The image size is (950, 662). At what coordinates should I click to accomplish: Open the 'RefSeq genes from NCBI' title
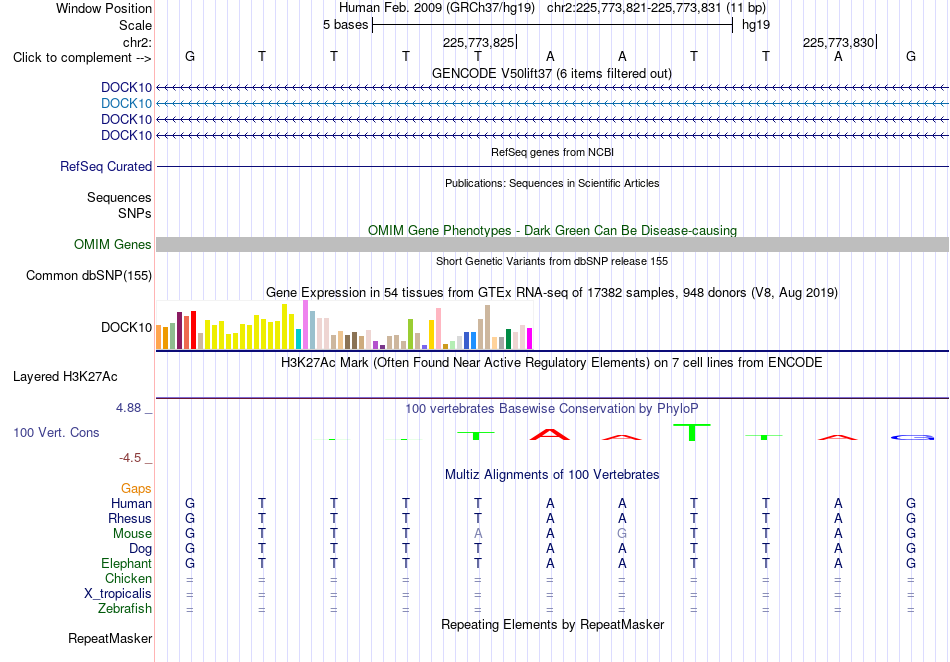click(x=552, y=152)
